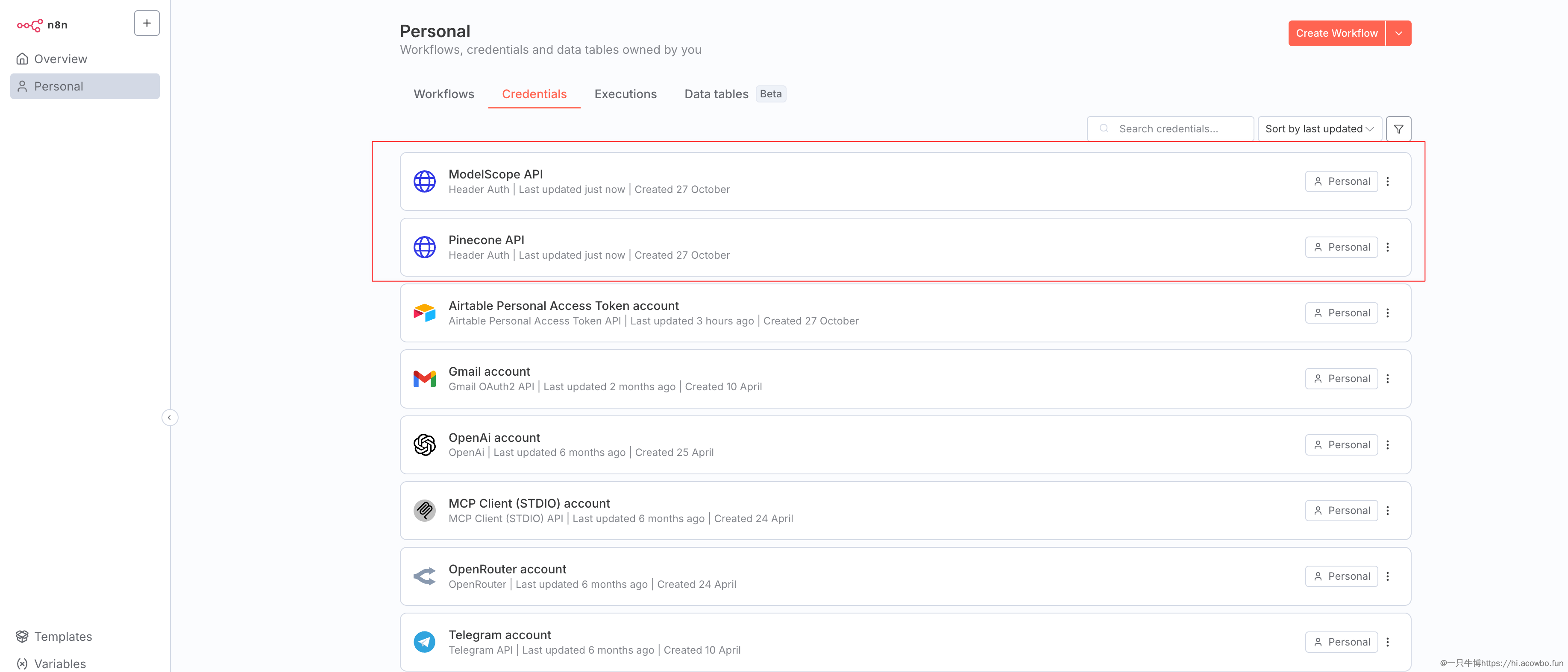The height and width of the screenshot is (672, 1568).
Task: Open Templates from the sidebar
Action: coord(63,636)
